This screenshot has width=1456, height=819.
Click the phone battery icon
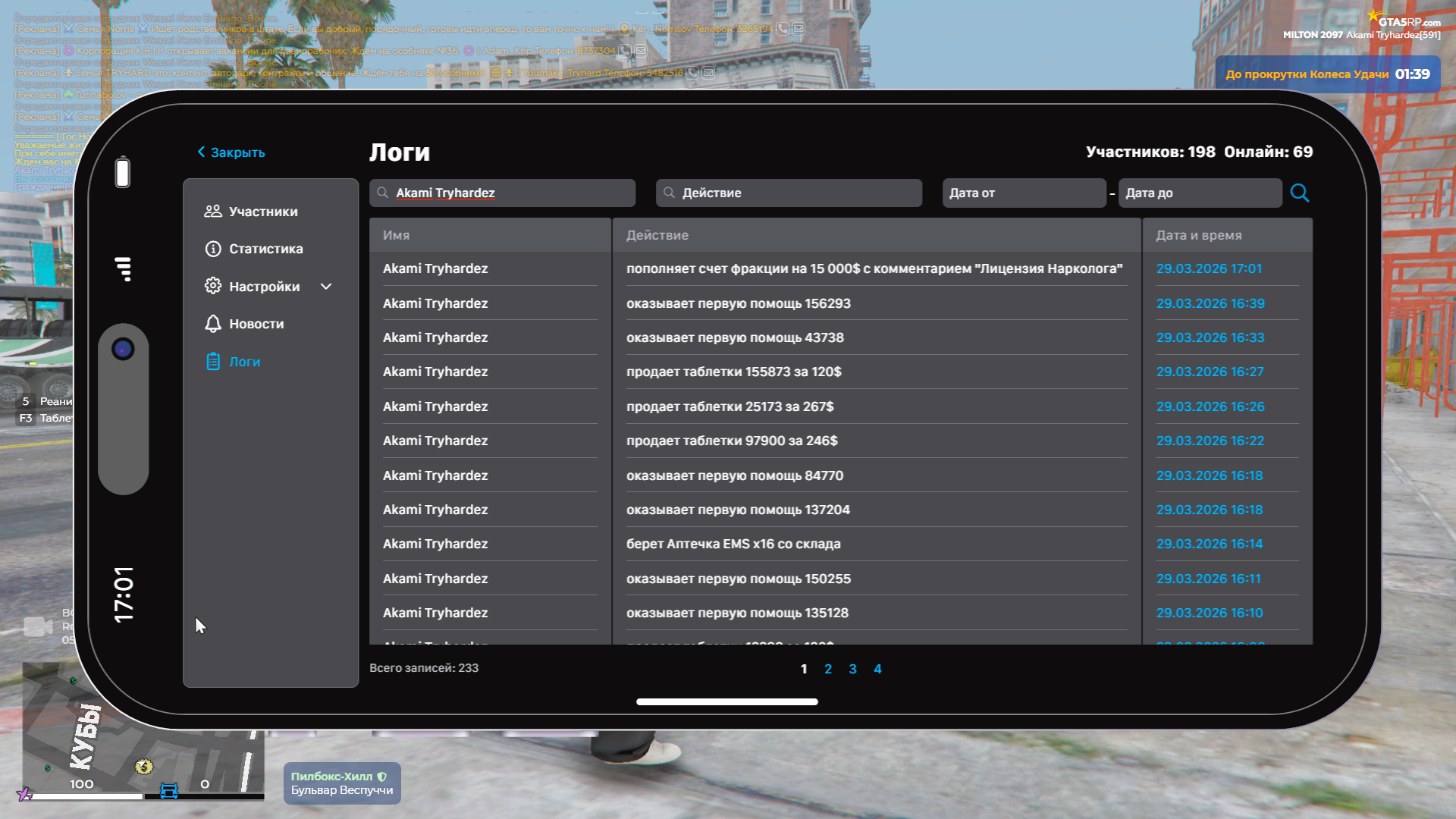tap(123, 172)
